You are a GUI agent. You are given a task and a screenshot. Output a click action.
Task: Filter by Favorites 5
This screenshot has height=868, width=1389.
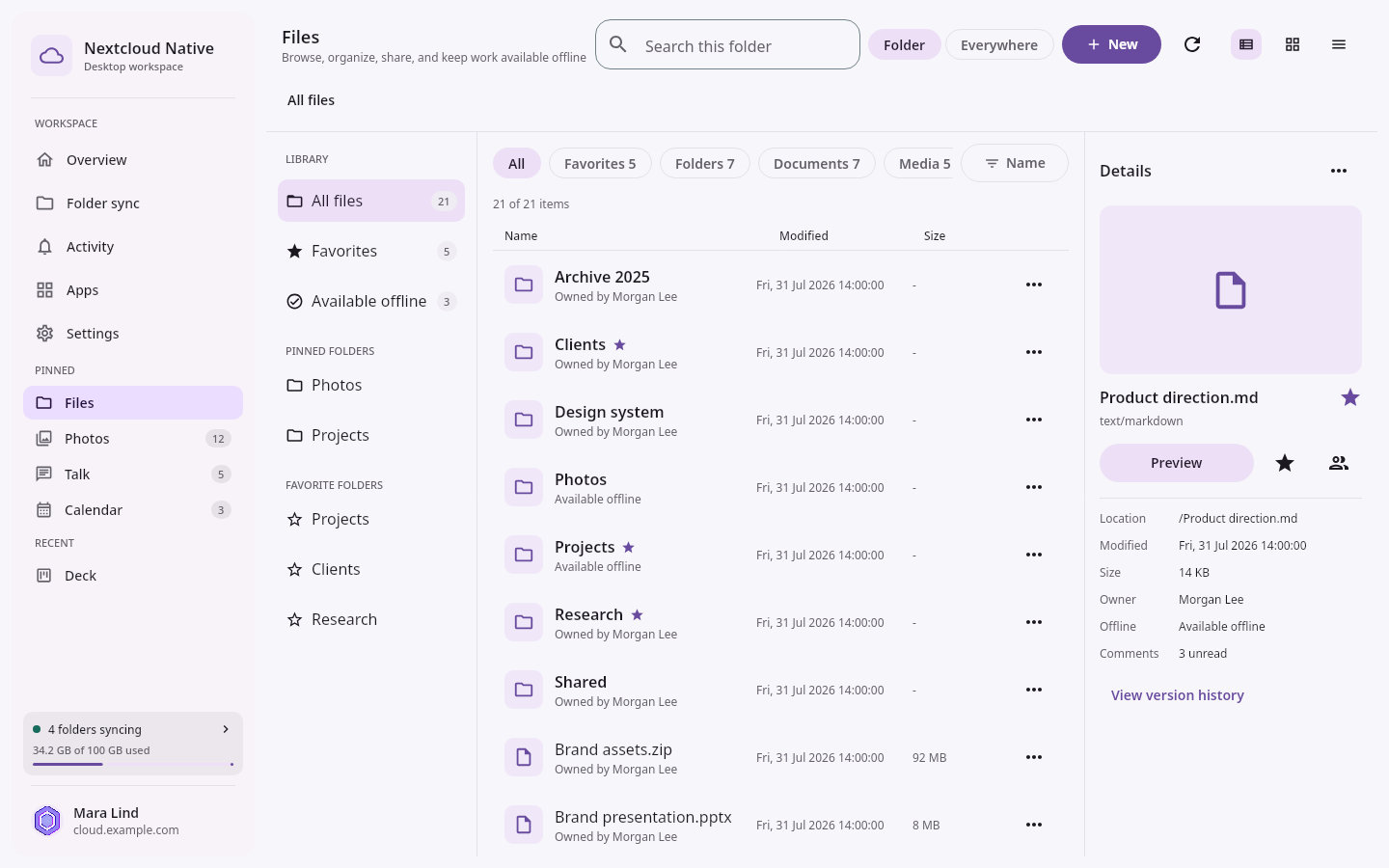(x=600, y=163)
